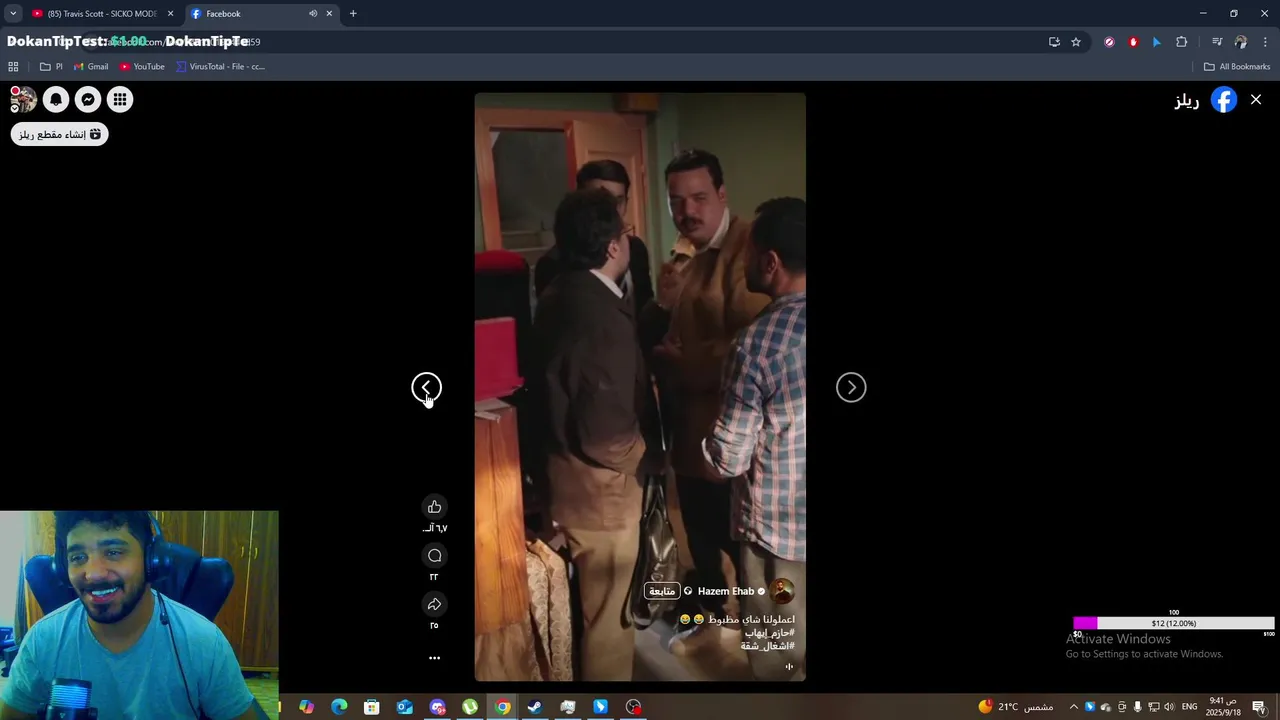This screenshot has height=720, width=1280.
Task: Open your account profile picture menu
Action: (x=23, y=99)
